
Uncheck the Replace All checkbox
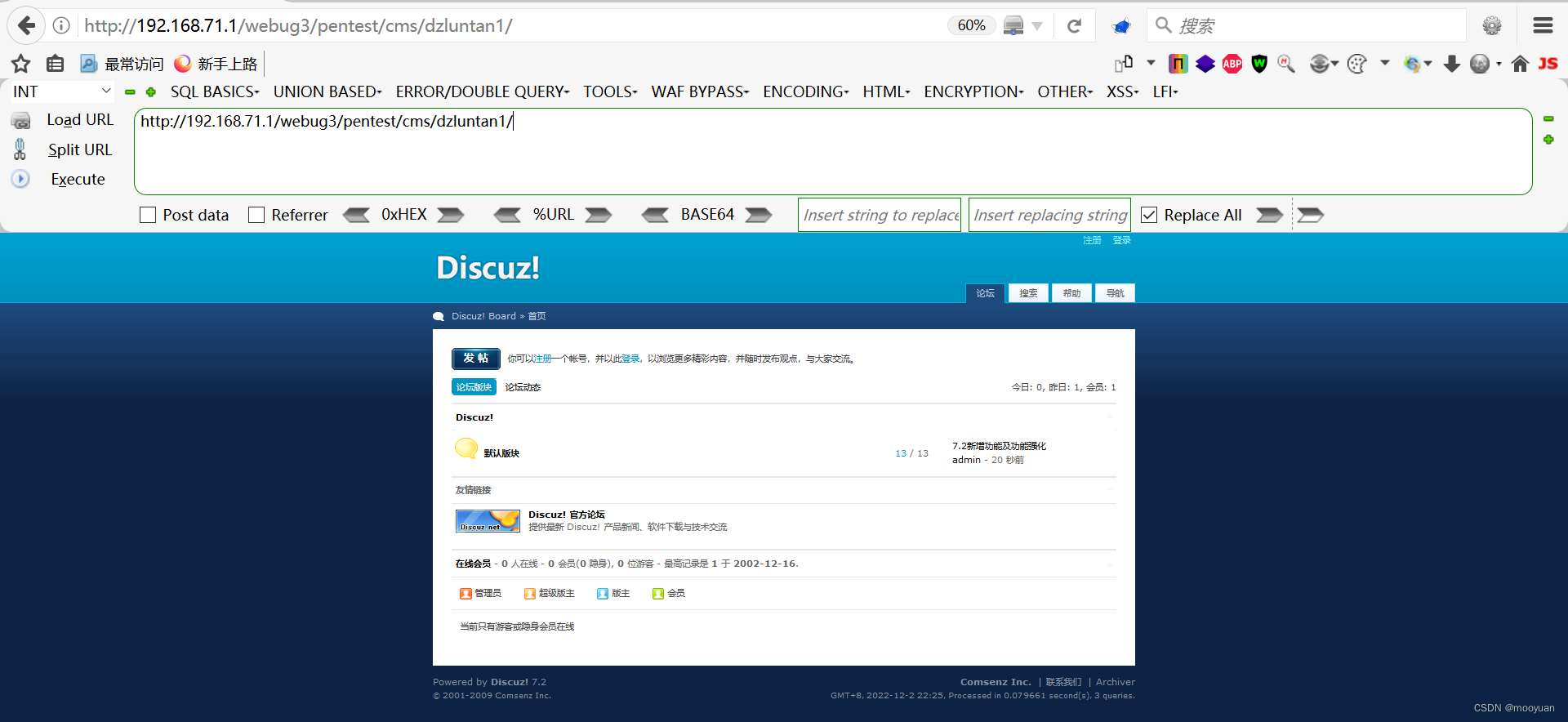click(1149, 215)
